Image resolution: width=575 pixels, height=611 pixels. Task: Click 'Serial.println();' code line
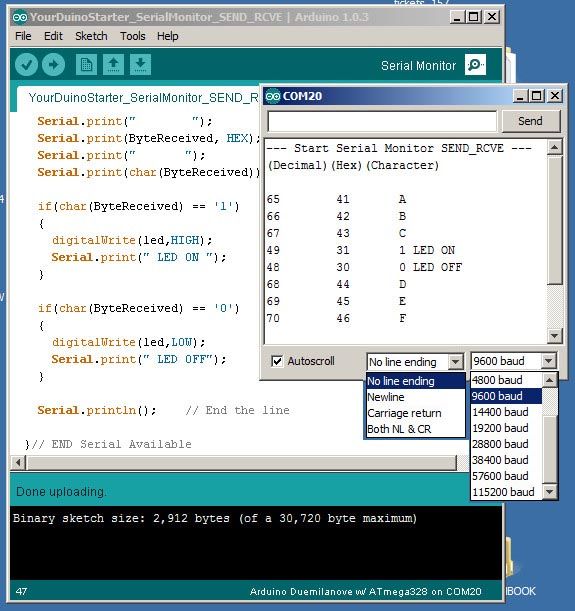pos(97,410)
